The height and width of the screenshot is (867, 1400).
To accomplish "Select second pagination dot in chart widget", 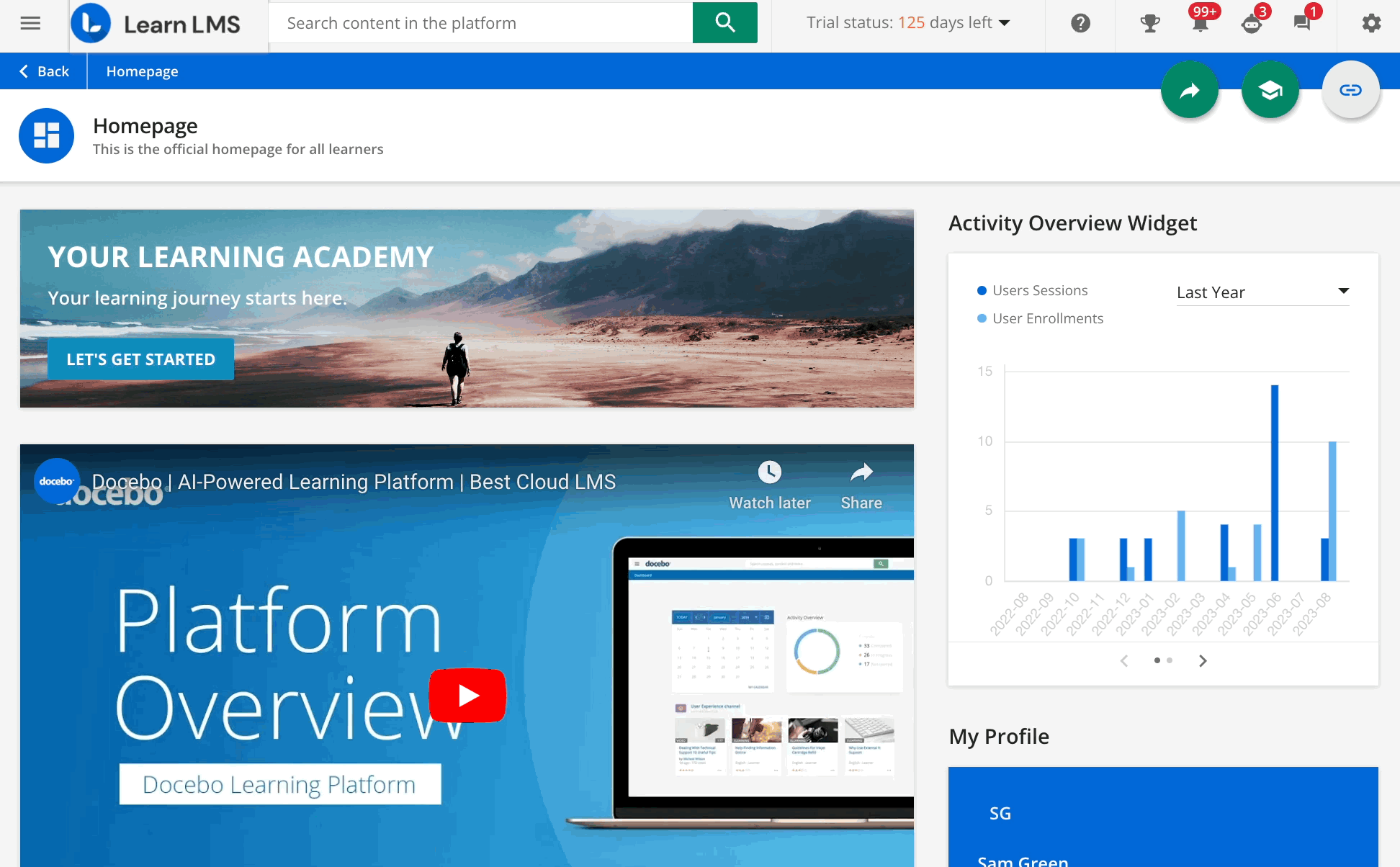I will pyautogui.click(x=1170, y=660).
